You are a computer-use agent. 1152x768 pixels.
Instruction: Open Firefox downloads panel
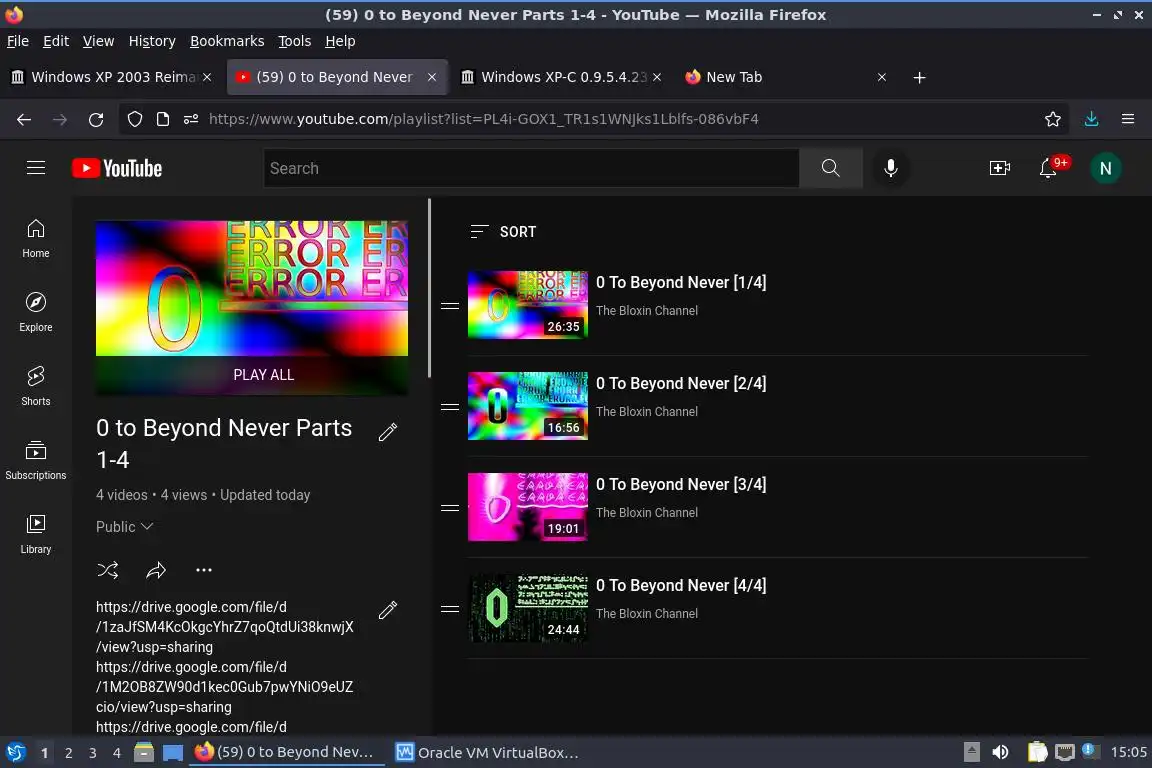click(x=1092, y=119)
